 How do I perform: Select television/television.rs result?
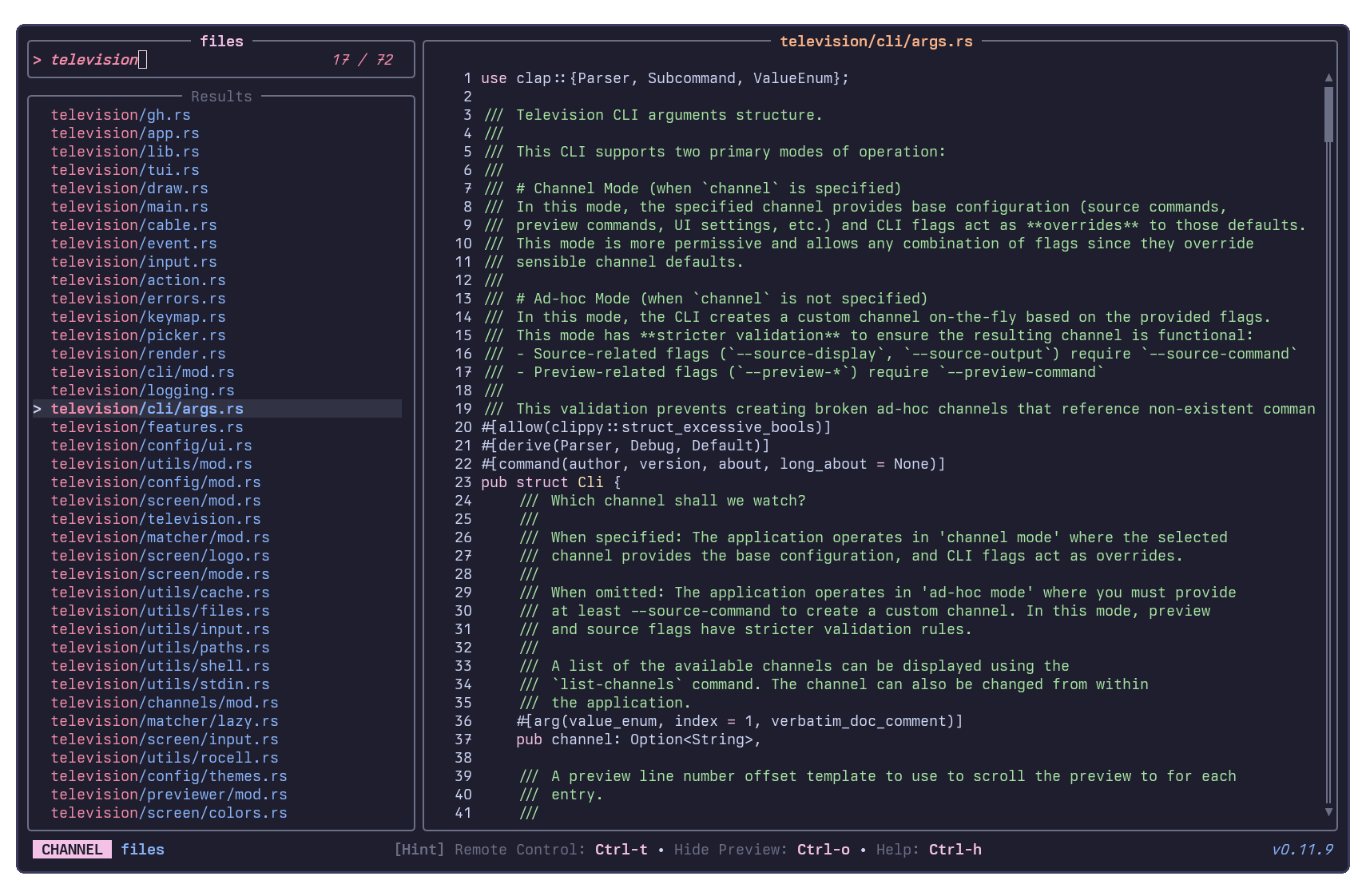[156, 519]
